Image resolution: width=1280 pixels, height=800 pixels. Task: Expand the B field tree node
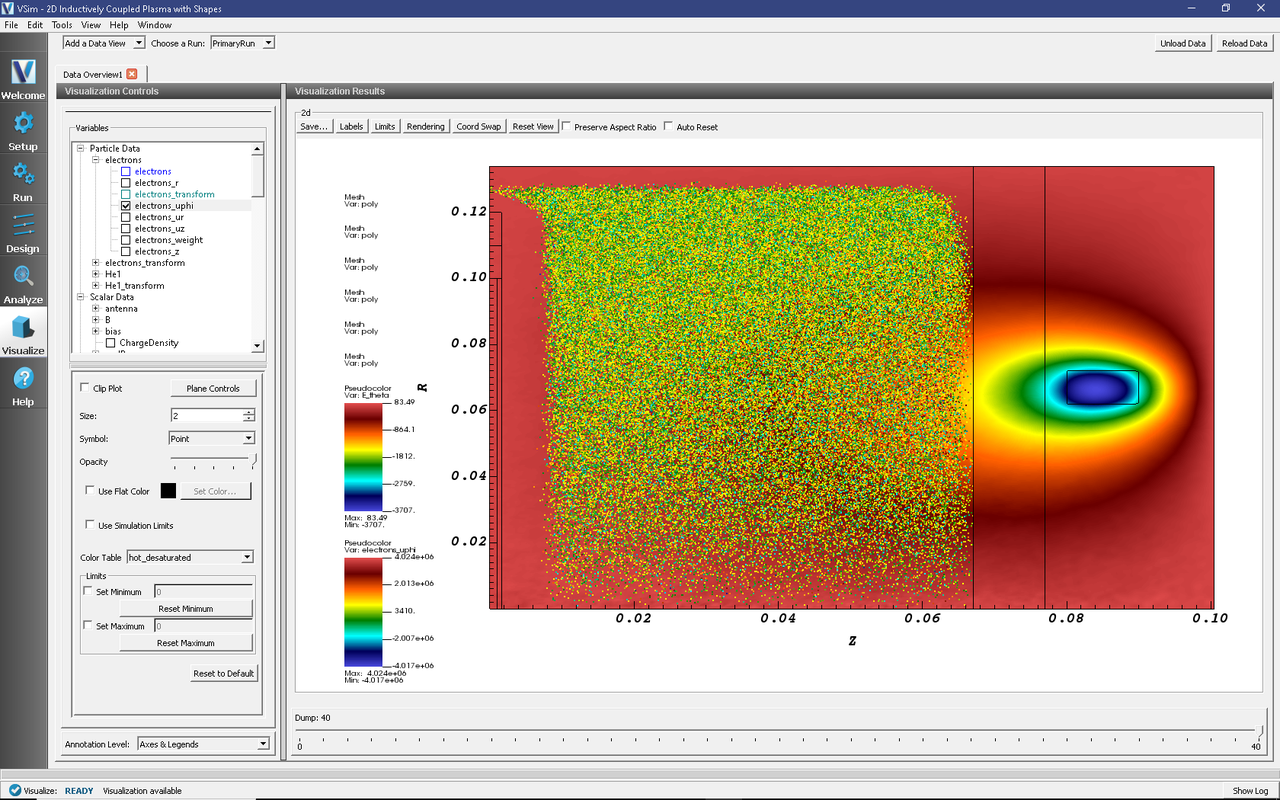coord(96,320)
